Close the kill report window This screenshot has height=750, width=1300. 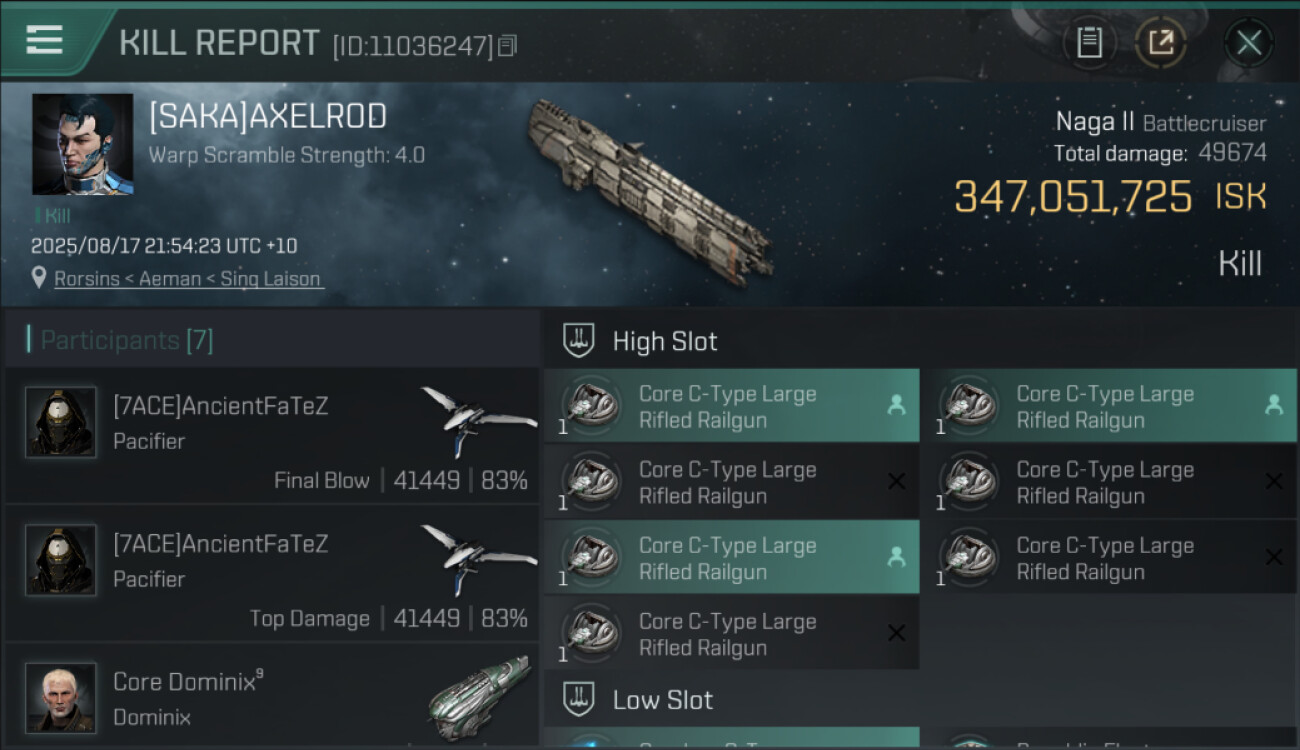1248,43
